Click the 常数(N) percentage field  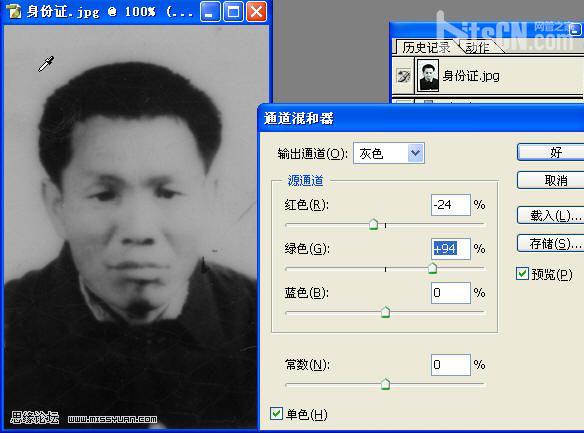coord(451,364)
